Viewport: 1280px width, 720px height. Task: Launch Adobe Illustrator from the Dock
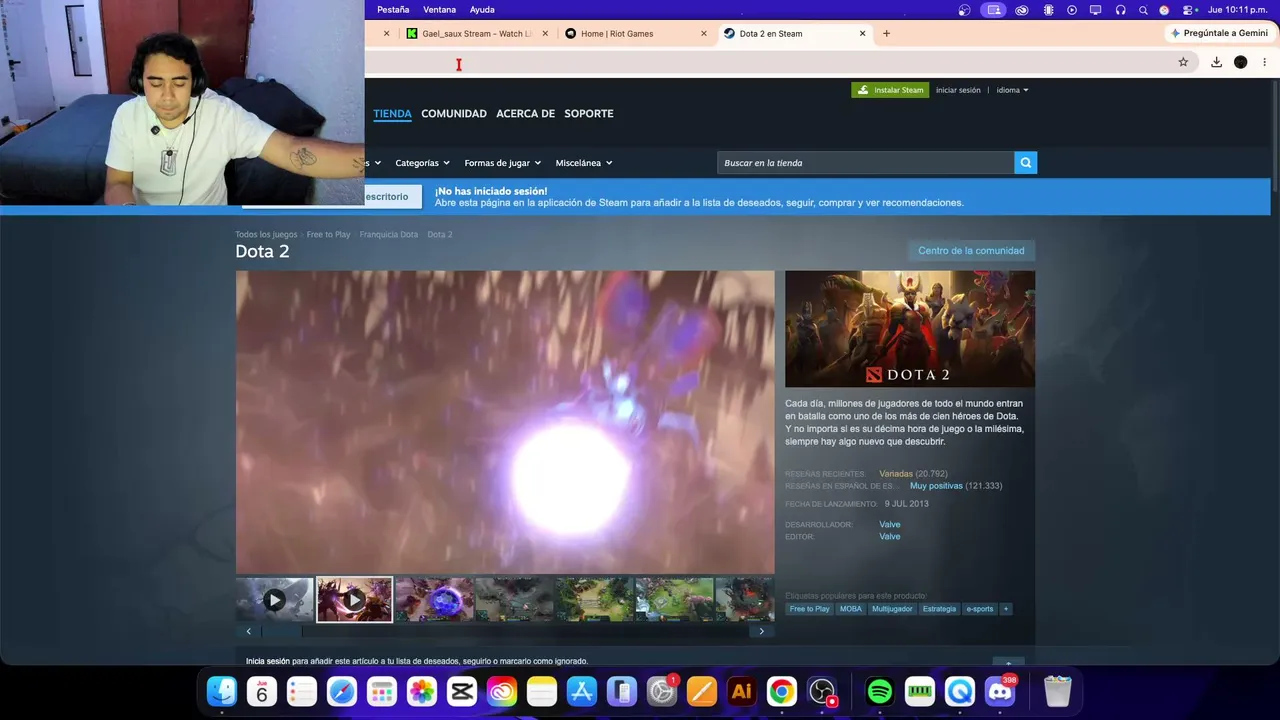click(x=742, y=691)
